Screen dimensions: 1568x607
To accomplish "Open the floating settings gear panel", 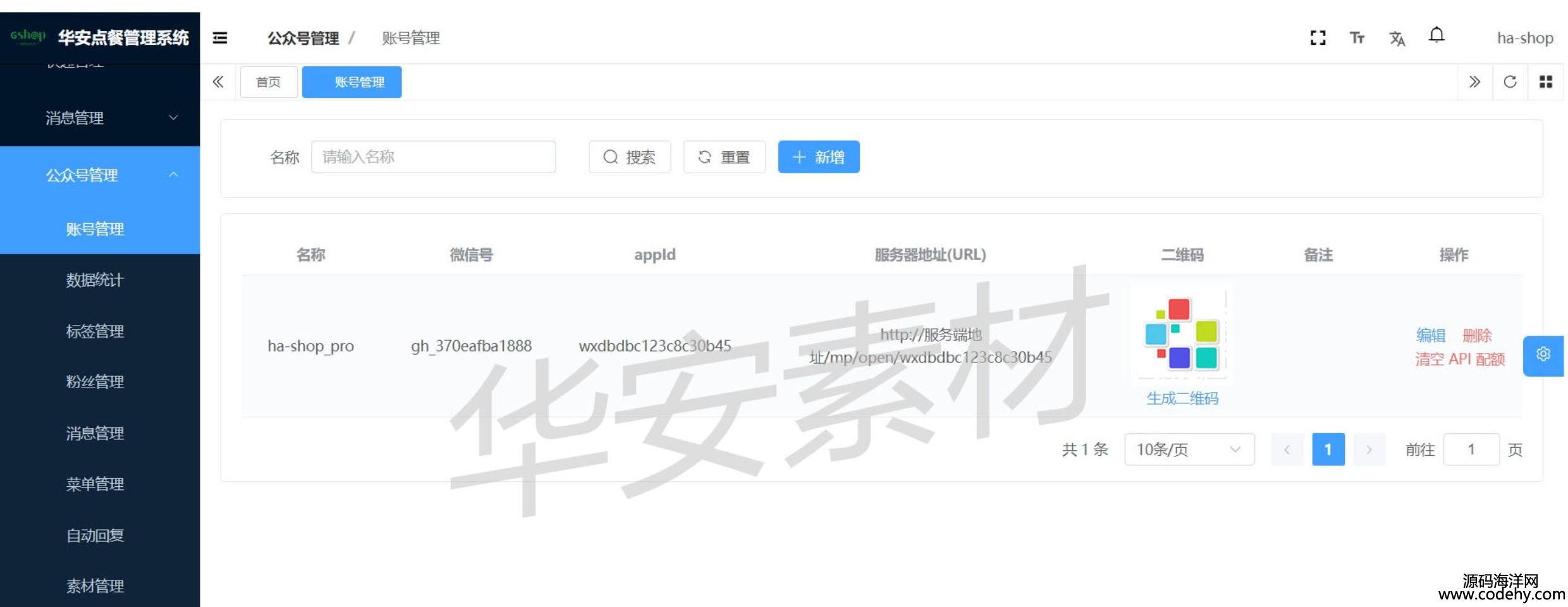I will click(1543, 355).
